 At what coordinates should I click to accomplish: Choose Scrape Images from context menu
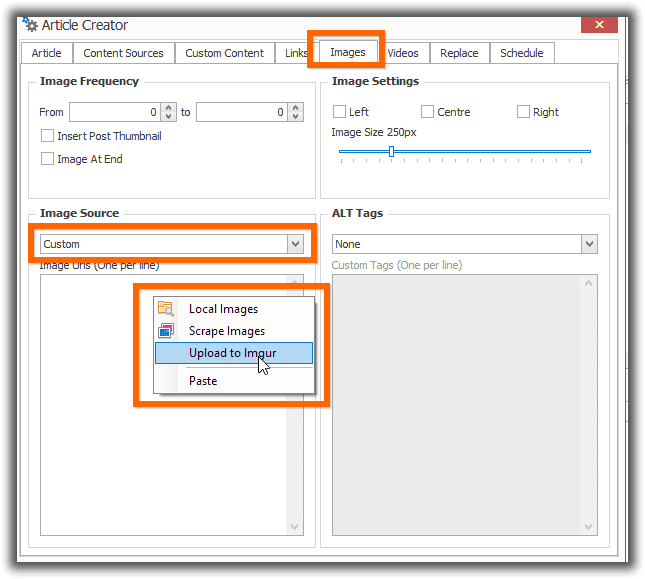pyautogui.click(x=234, y=331)
